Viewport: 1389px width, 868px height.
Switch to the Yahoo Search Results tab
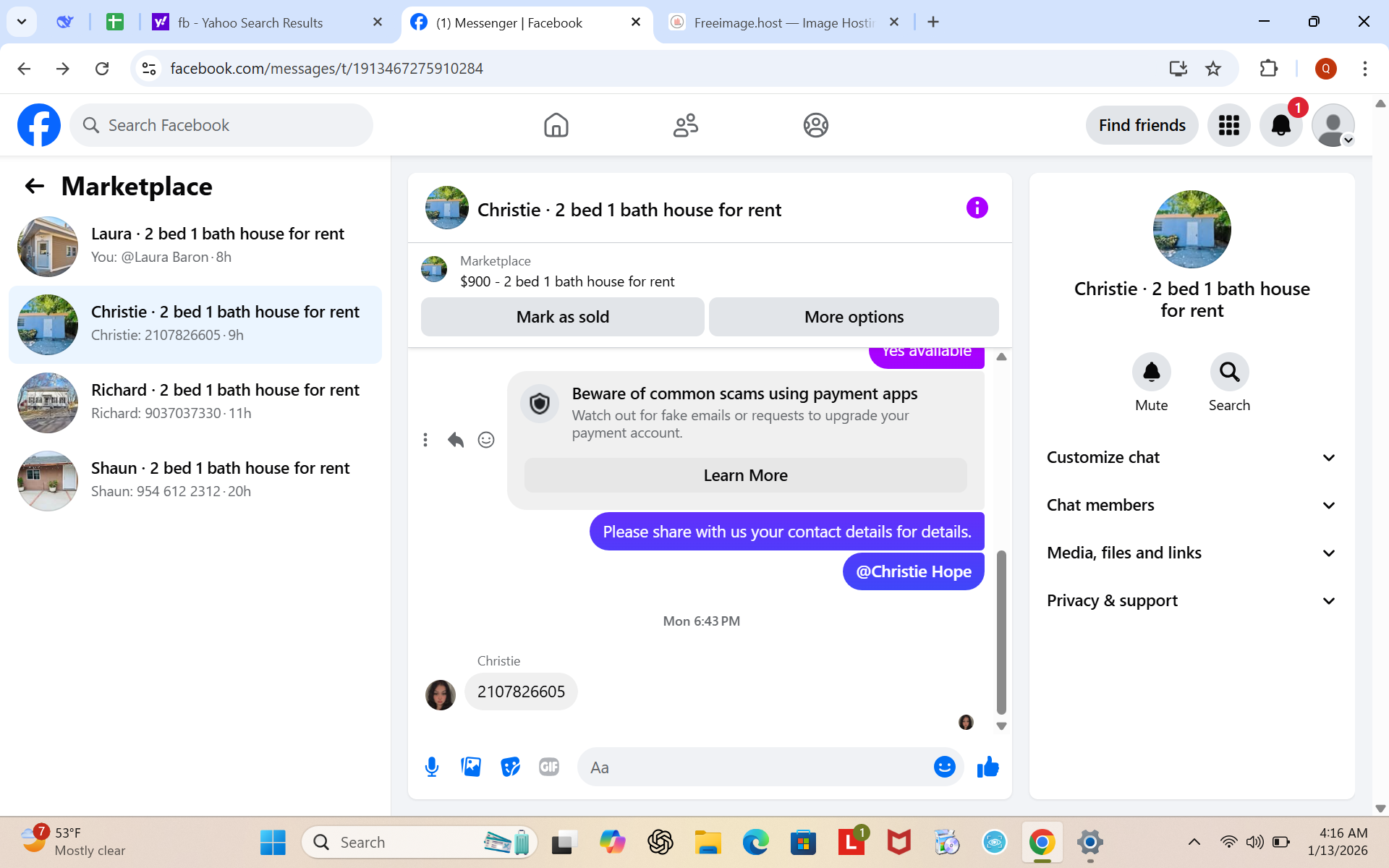(x=250, y=22)
